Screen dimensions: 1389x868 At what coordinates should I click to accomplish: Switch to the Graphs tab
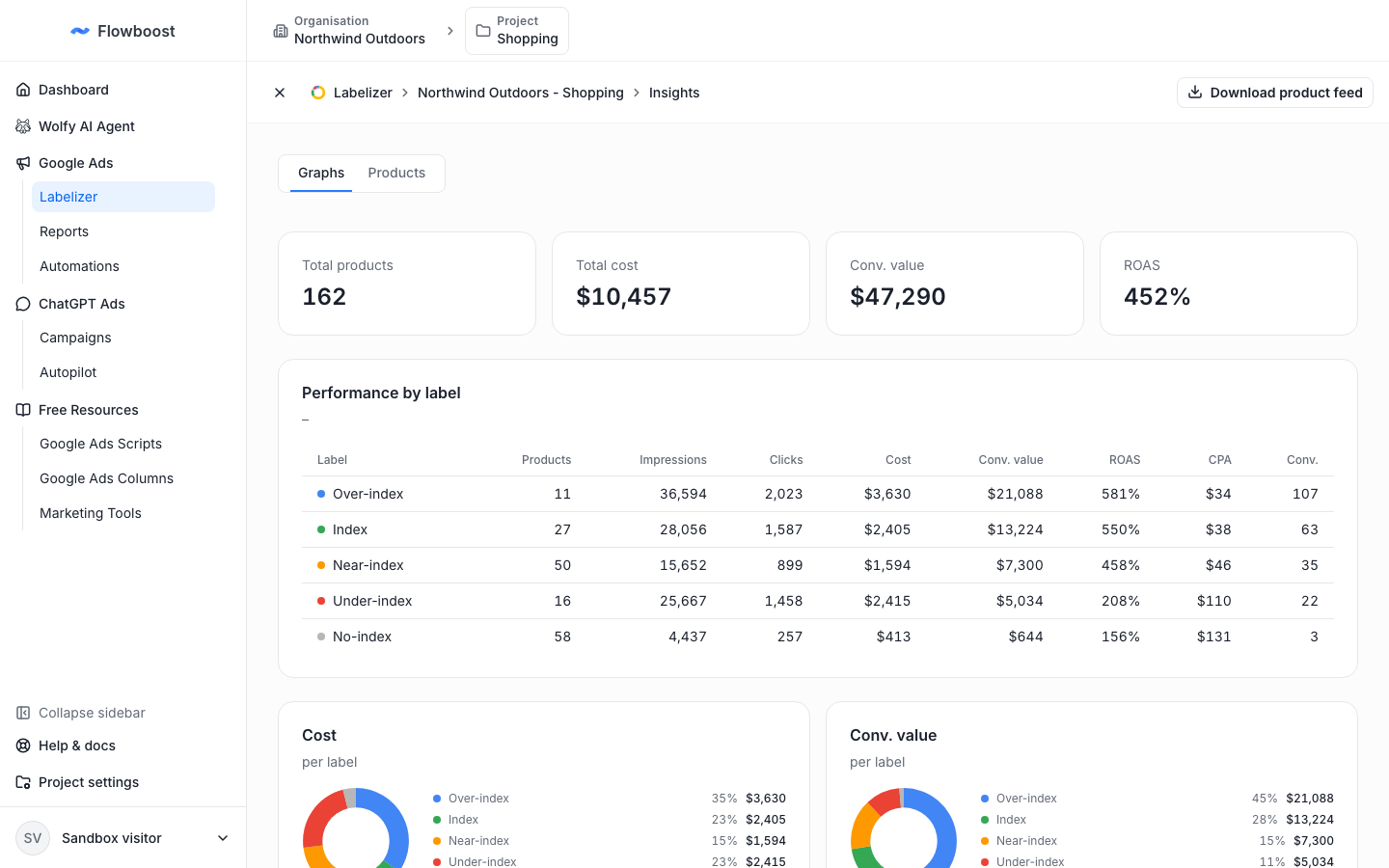pos(321,173)
